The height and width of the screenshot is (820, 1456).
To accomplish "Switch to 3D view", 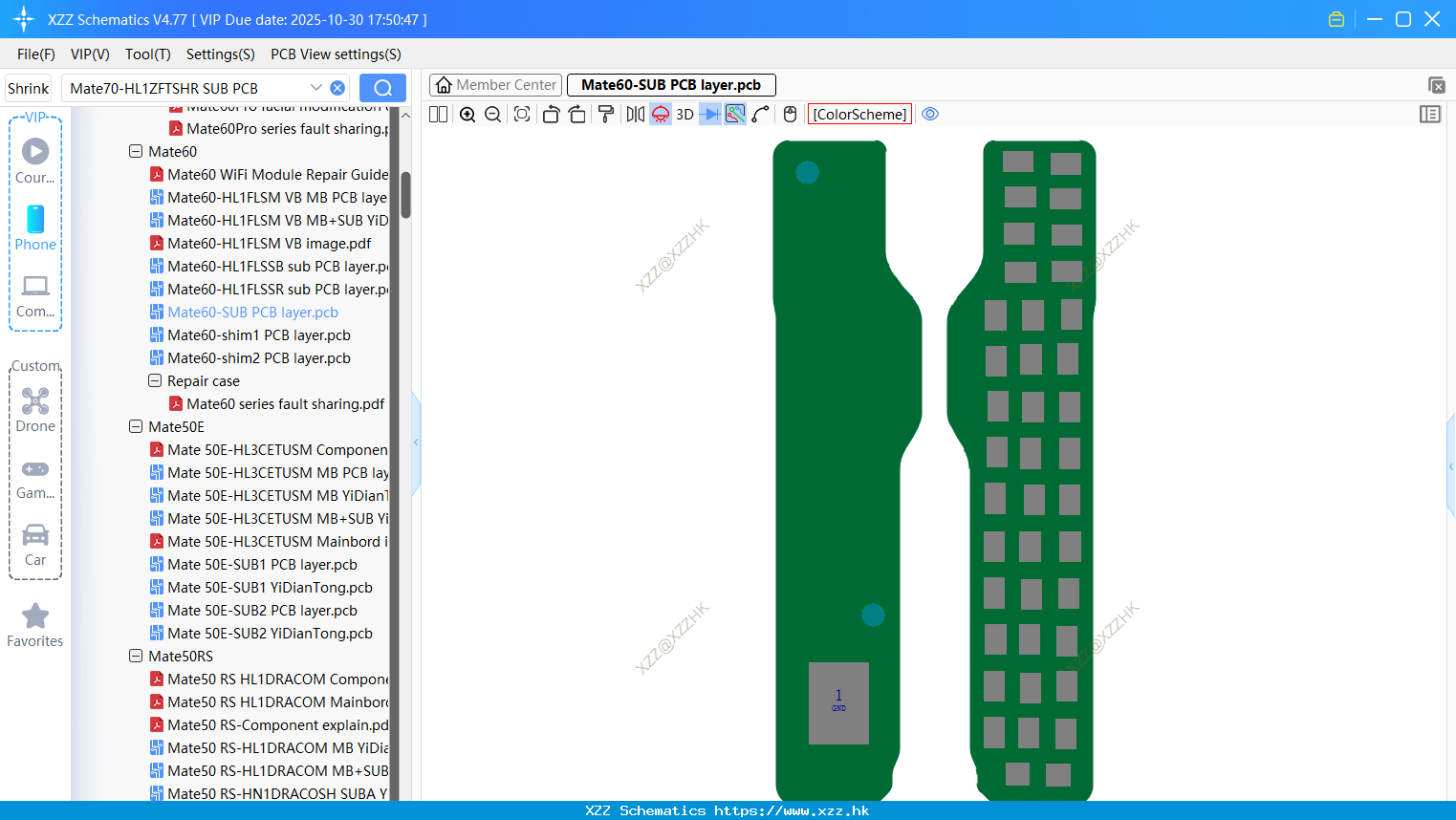I will [x=685, y=115].
